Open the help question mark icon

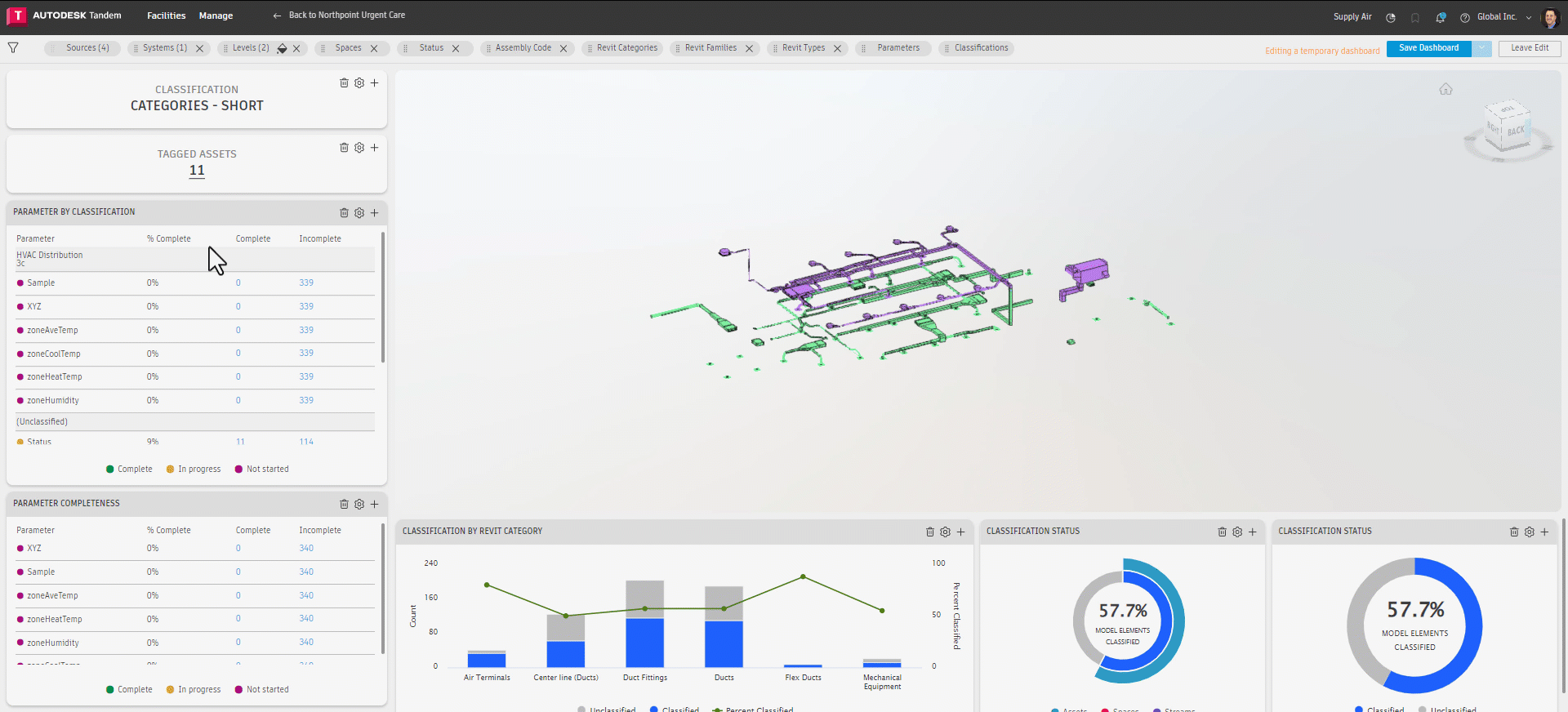click(1465, 17)
